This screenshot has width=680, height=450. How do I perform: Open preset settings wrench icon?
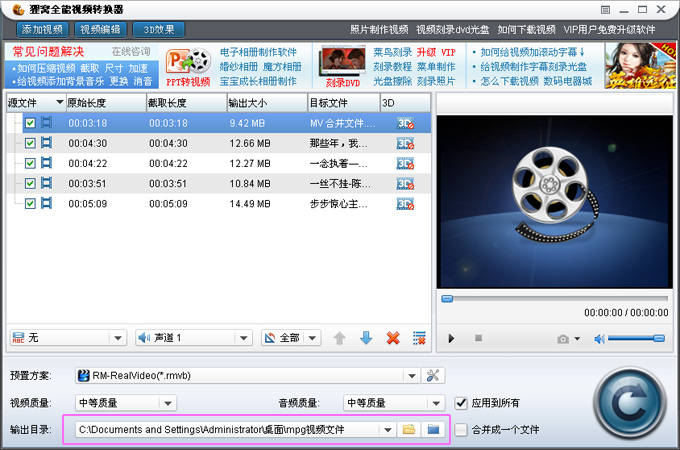433,376
